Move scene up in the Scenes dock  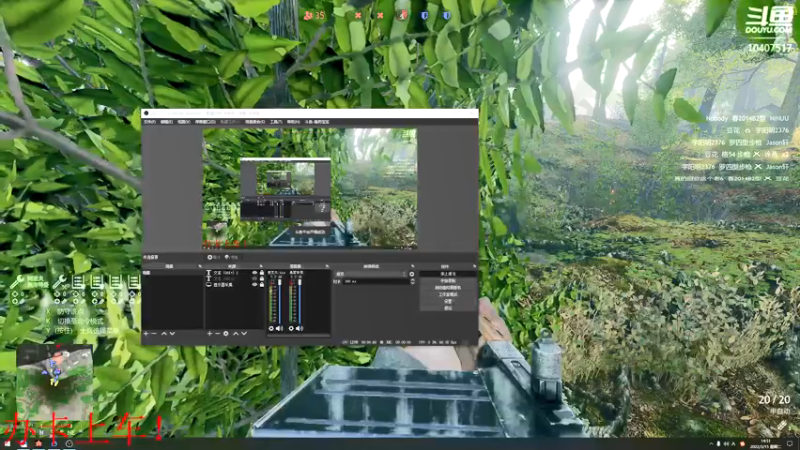coord(164,334)
